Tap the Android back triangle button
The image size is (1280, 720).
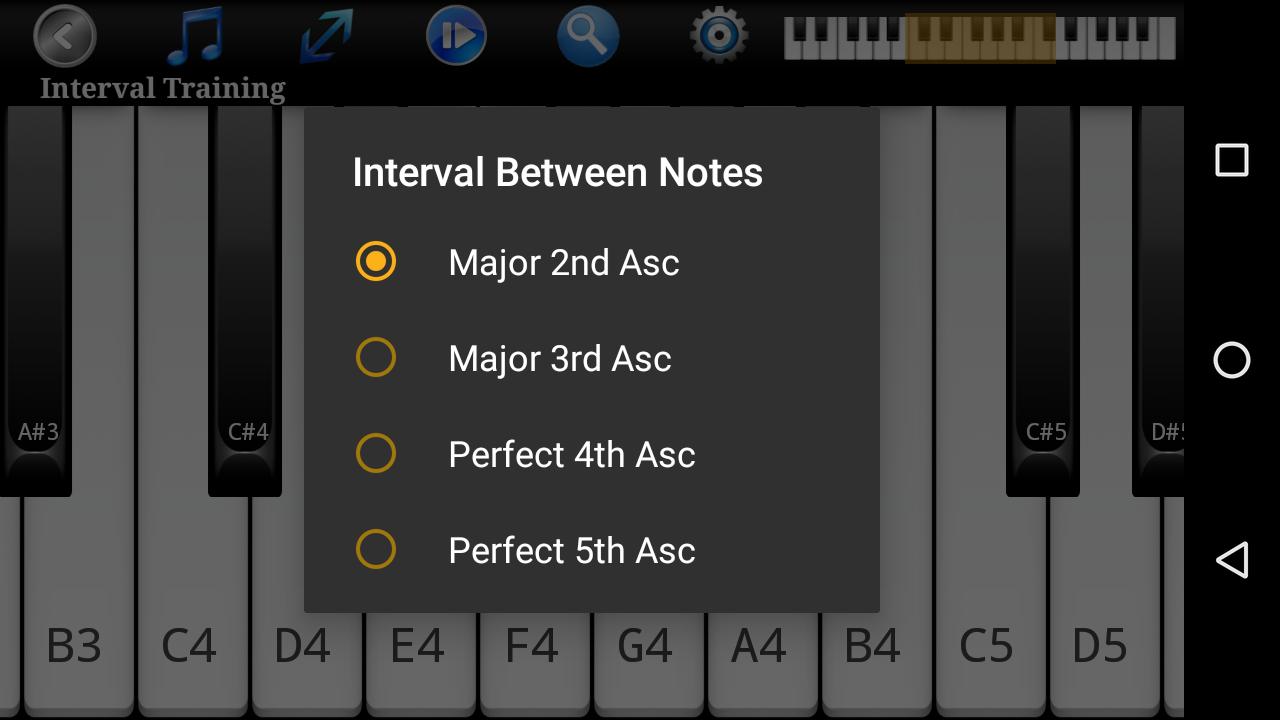click(x=1232, y=560)
